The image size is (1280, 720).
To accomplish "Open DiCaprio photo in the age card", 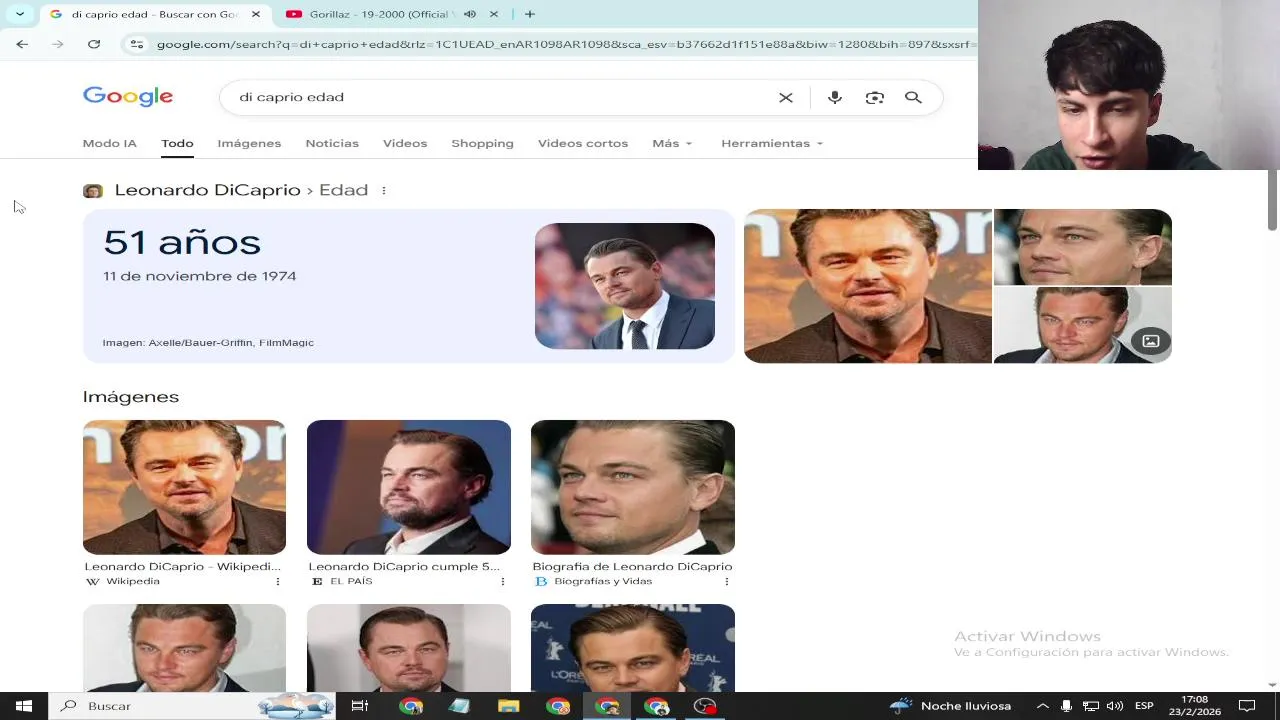I will 625,286.
